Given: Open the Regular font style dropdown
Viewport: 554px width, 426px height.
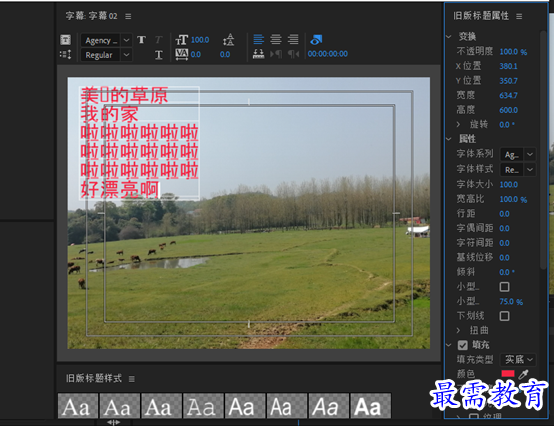Looking at the screenshot, I should tap(106, 55).
